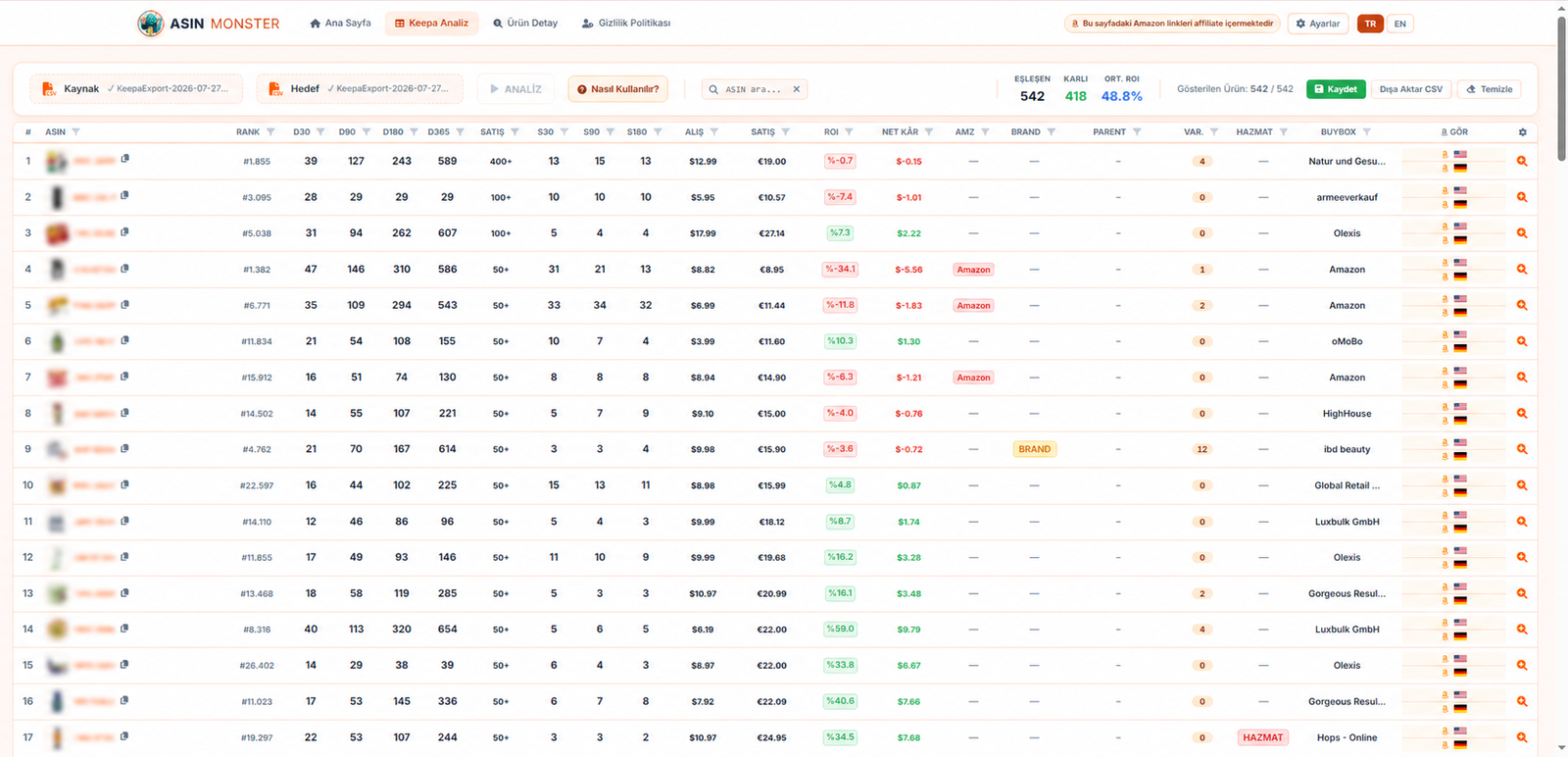Click the buybox seller Hops - Online

(x=1347, y=737)
